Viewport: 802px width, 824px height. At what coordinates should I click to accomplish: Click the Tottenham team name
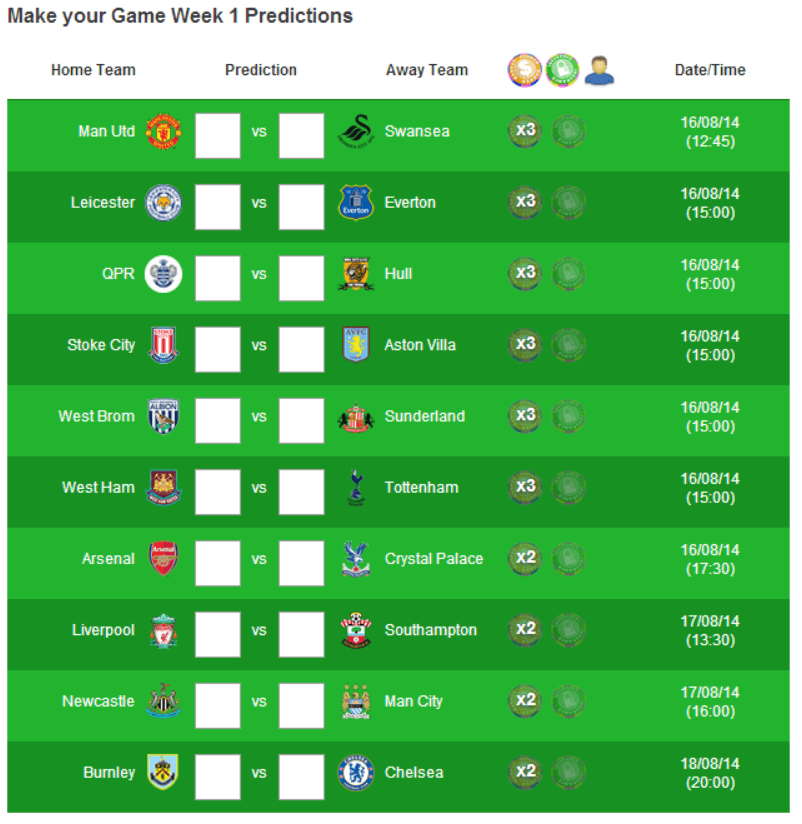point(421,488)
